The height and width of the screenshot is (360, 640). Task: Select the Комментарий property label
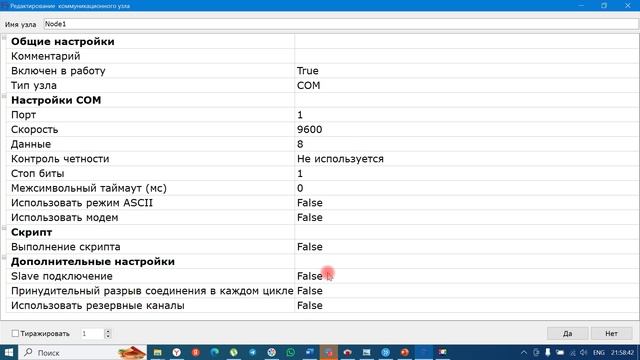46,56
